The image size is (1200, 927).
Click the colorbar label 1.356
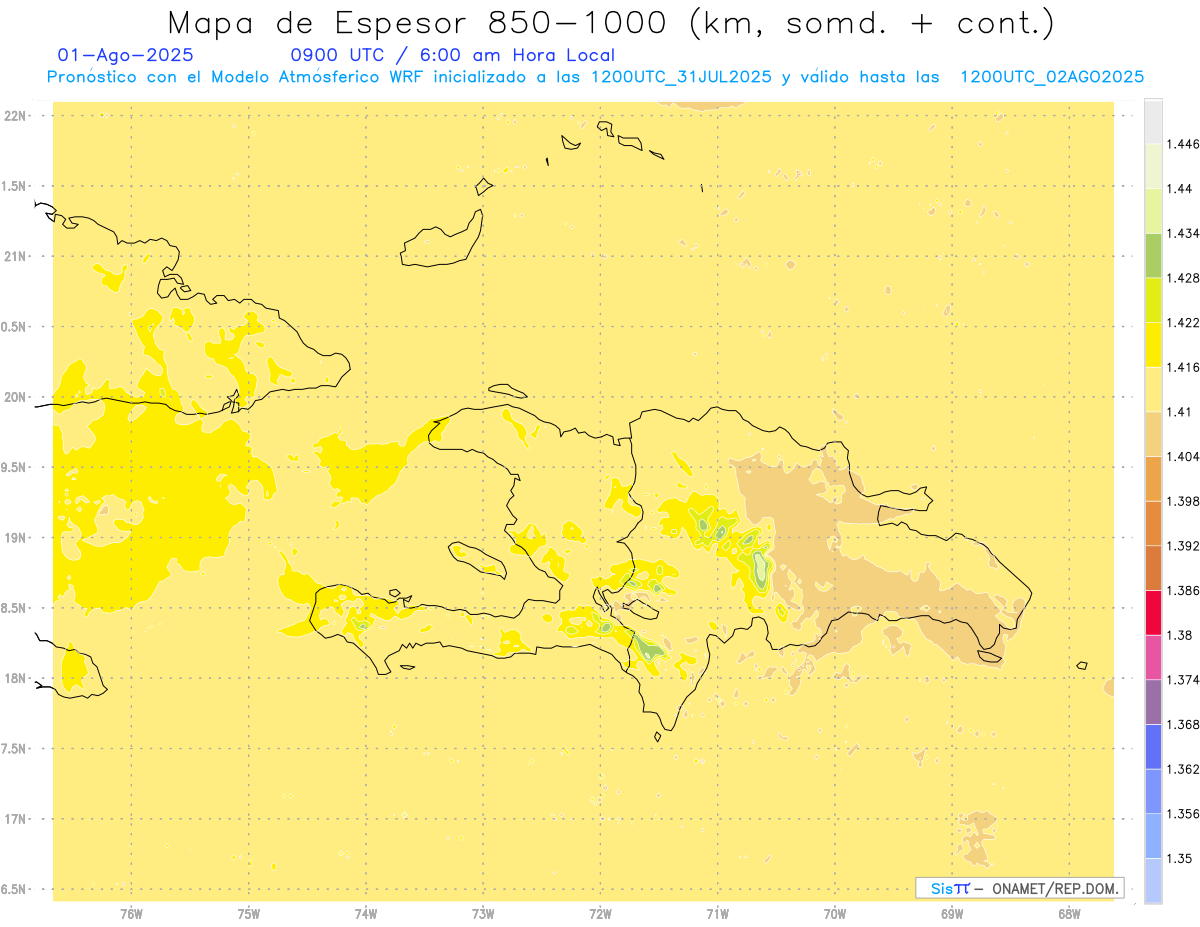pyautogui.click(x=1184, y=814)
